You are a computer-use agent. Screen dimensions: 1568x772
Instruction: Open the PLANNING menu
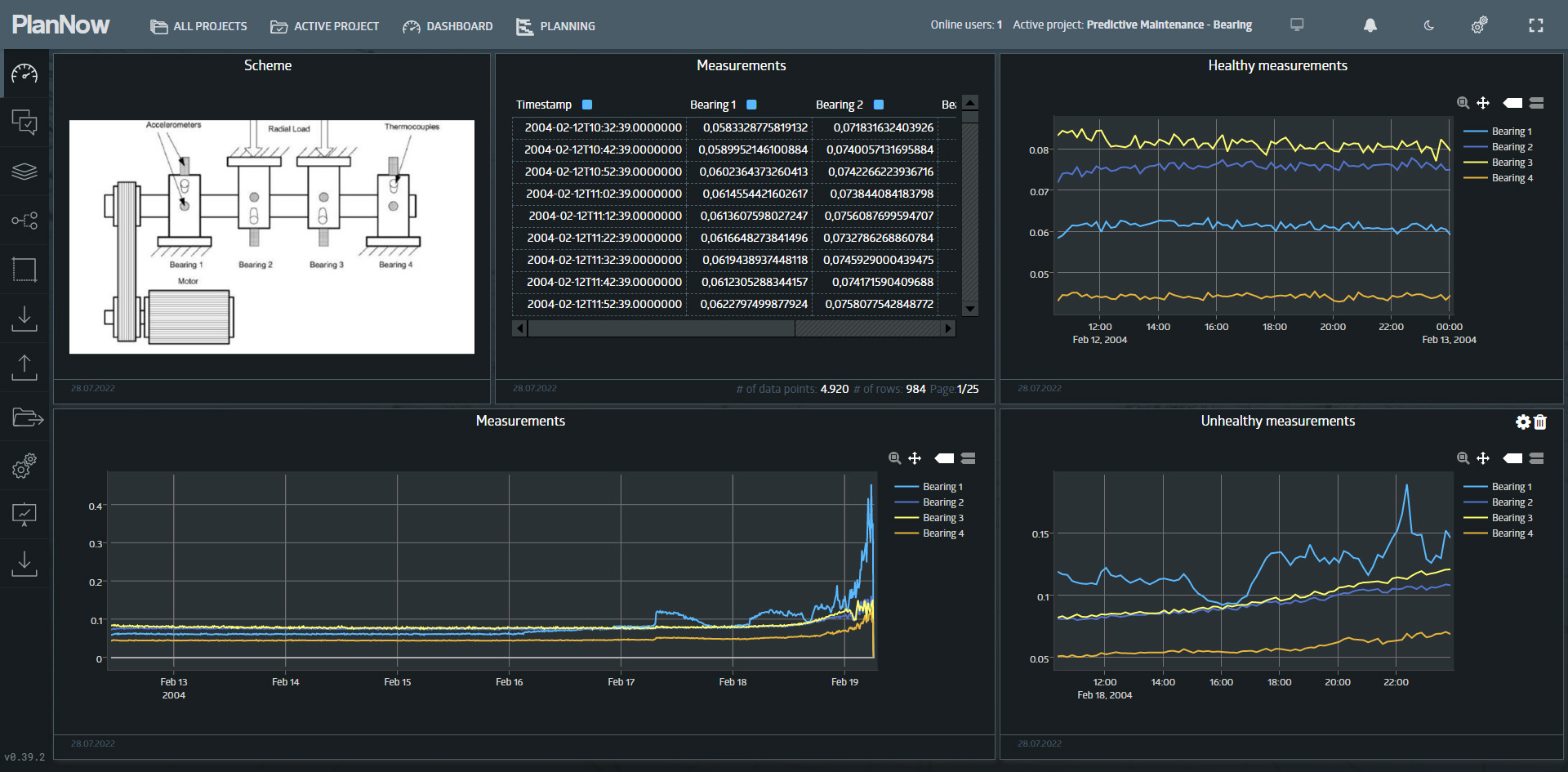555,26
